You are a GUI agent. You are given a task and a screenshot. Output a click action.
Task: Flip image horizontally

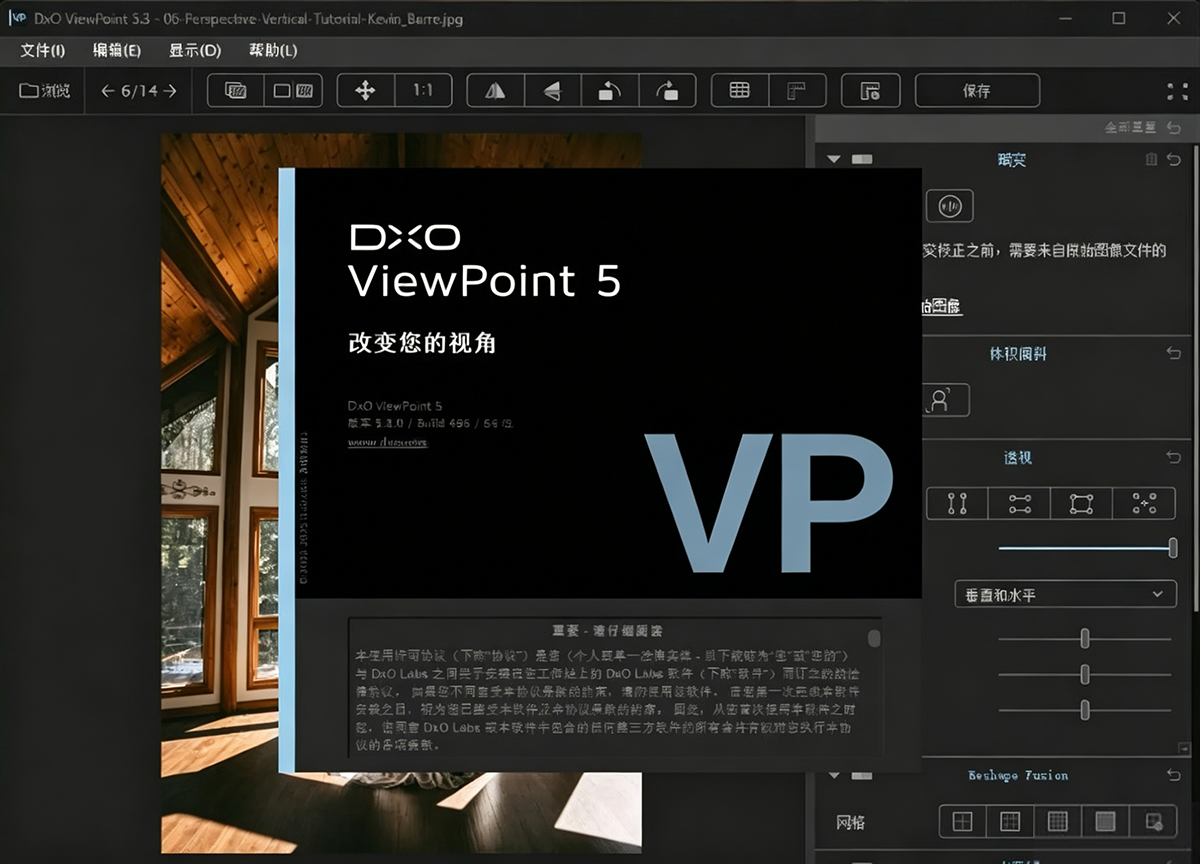(495, 91)
